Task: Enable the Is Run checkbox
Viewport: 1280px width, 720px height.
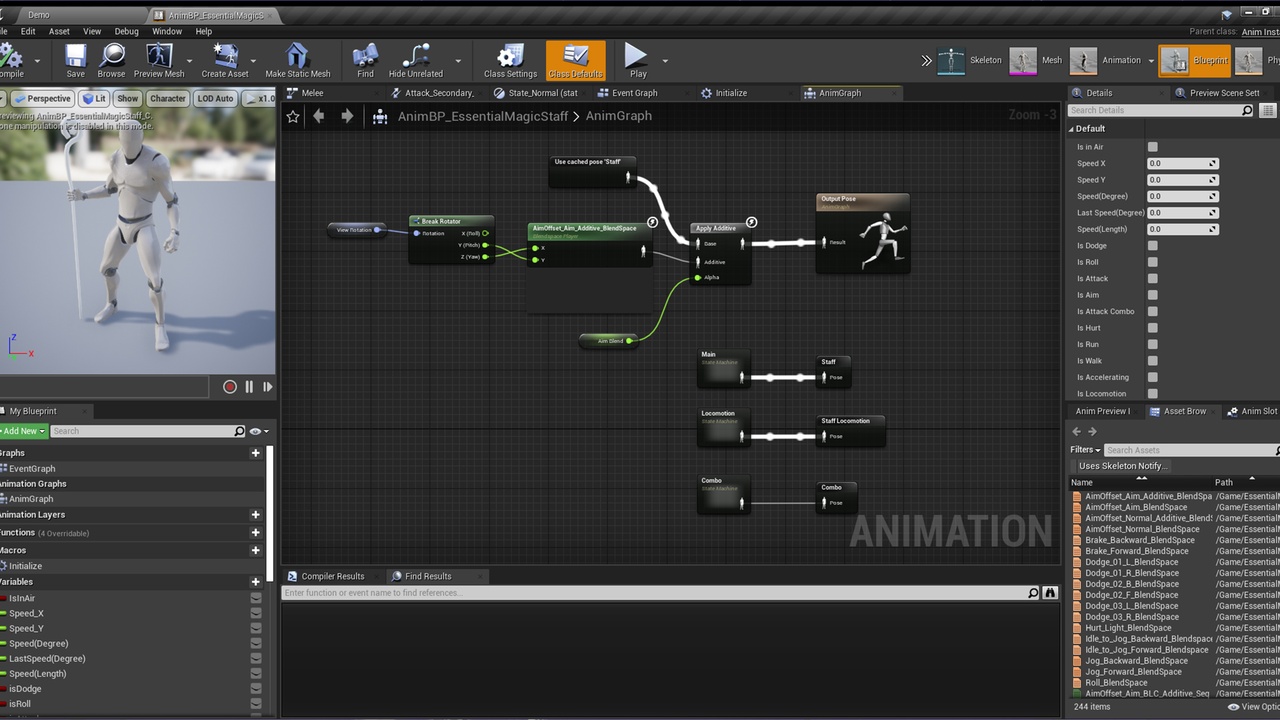Action: tap(1152, 345)
